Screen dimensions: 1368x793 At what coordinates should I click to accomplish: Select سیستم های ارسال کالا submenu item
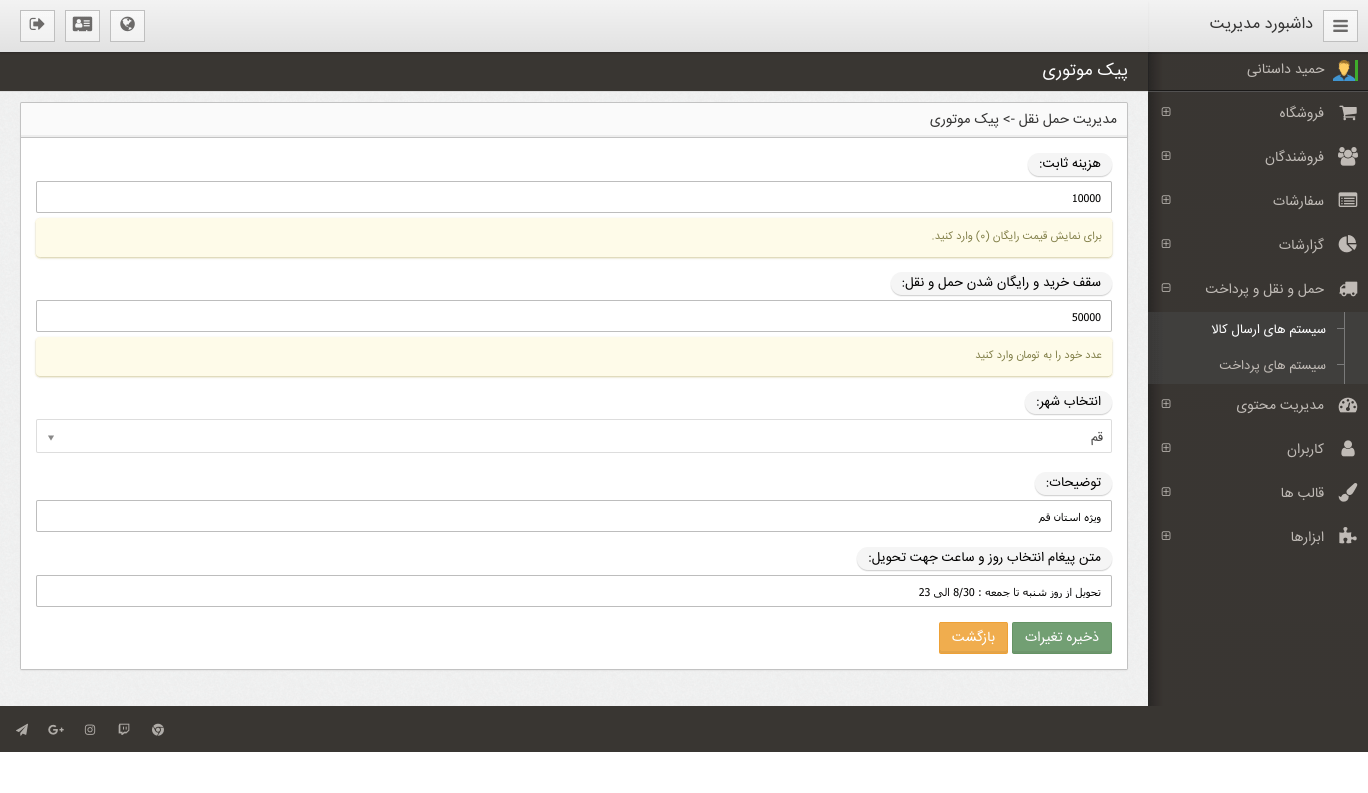[x=1268, y=330]
